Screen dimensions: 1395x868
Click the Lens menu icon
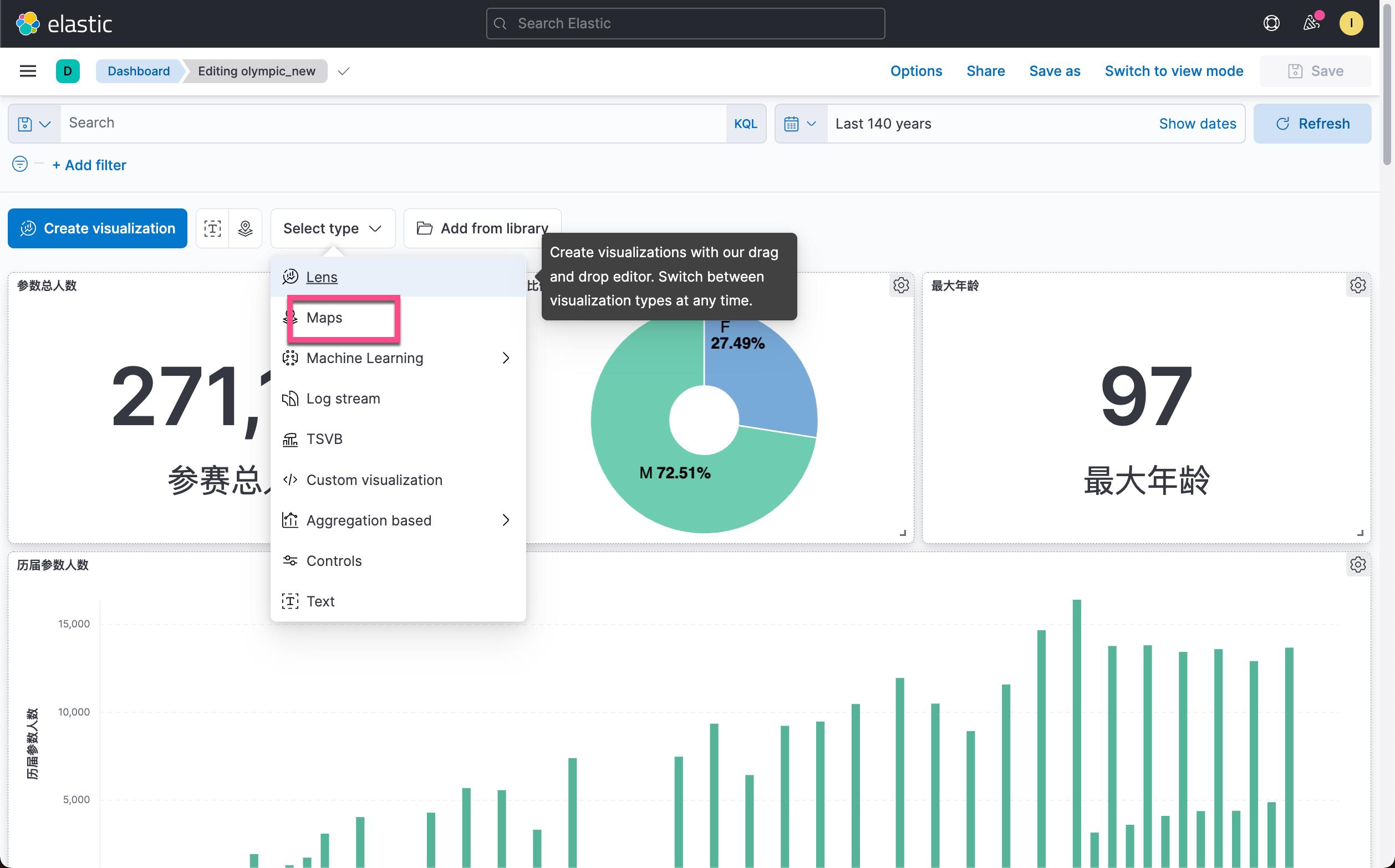[x=290, y=277]
